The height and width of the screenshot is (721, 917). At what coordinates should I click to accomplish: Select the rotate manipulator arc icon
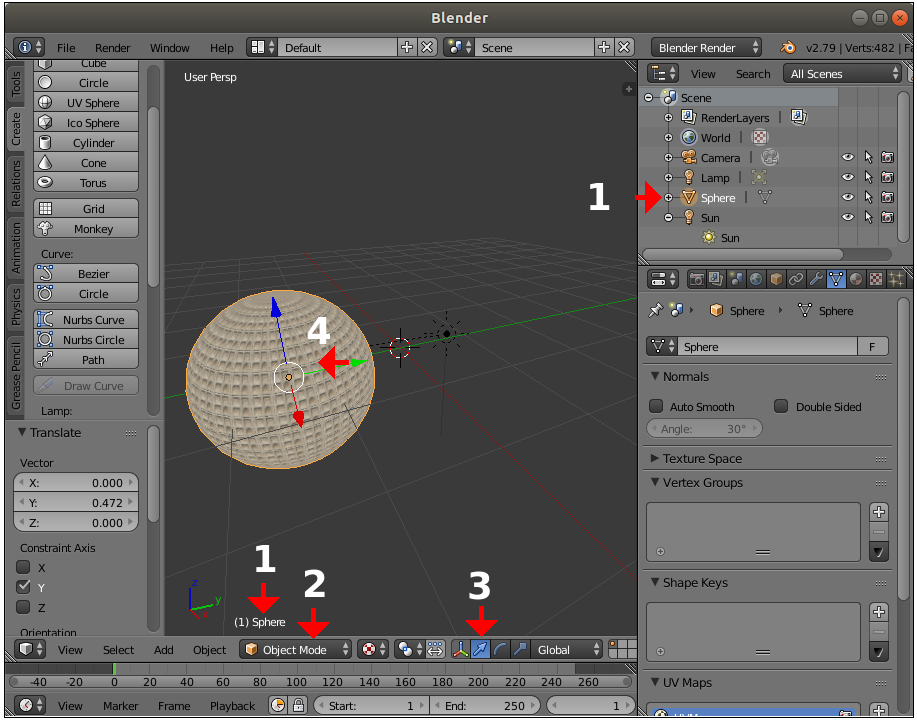coord(500,649)
